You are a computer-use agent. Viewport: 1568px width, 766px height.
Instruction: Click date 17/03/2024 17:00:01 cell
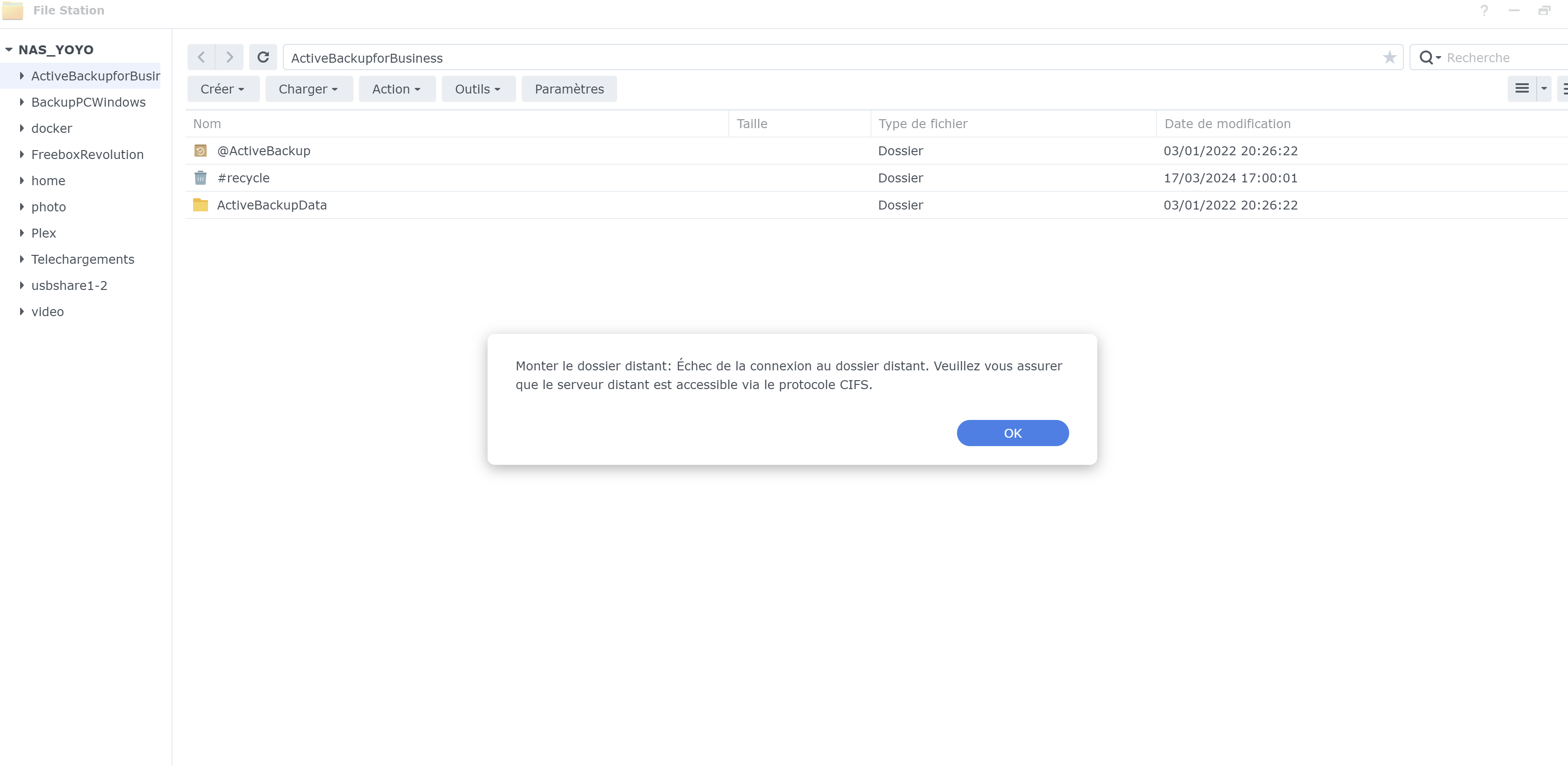[1230, 178]
